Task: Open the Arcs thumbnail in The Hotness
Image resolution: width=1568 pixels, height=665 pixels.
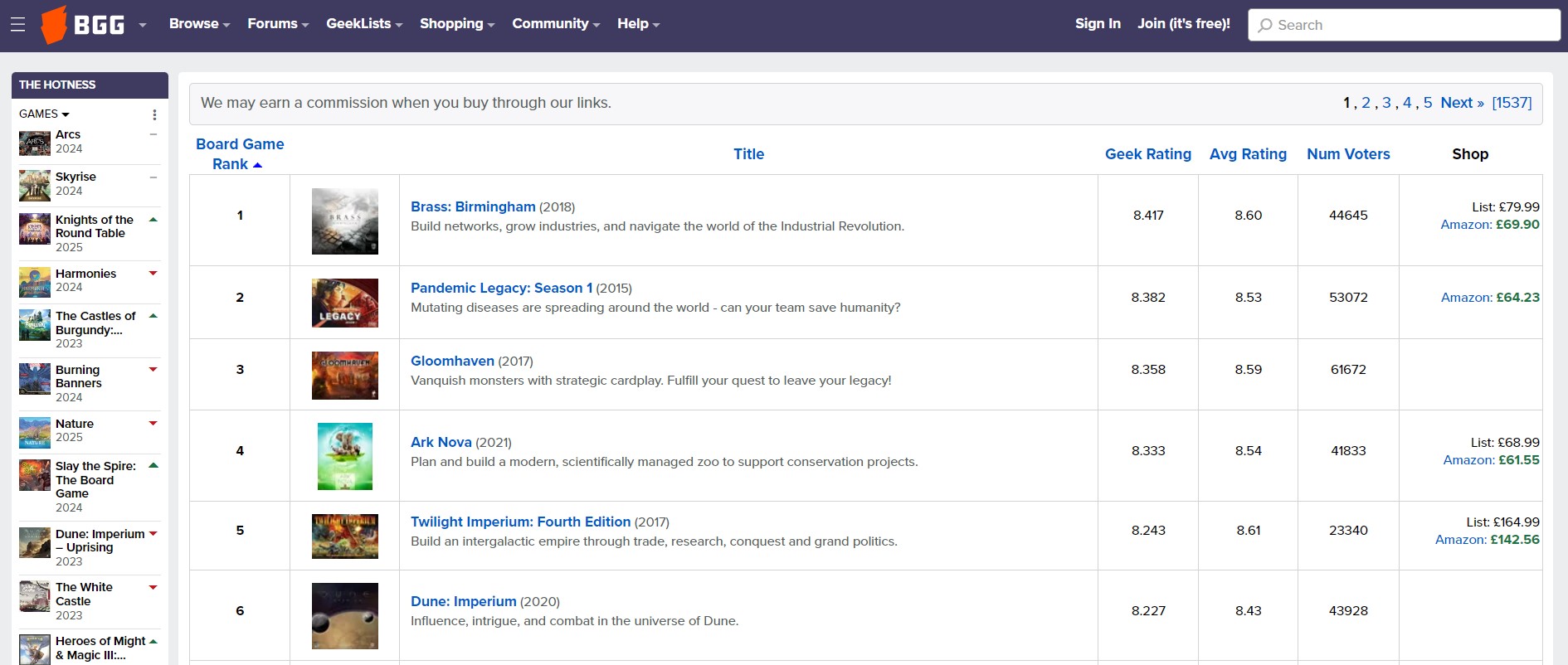Action: pyautogui.click(x=35, y=143)
